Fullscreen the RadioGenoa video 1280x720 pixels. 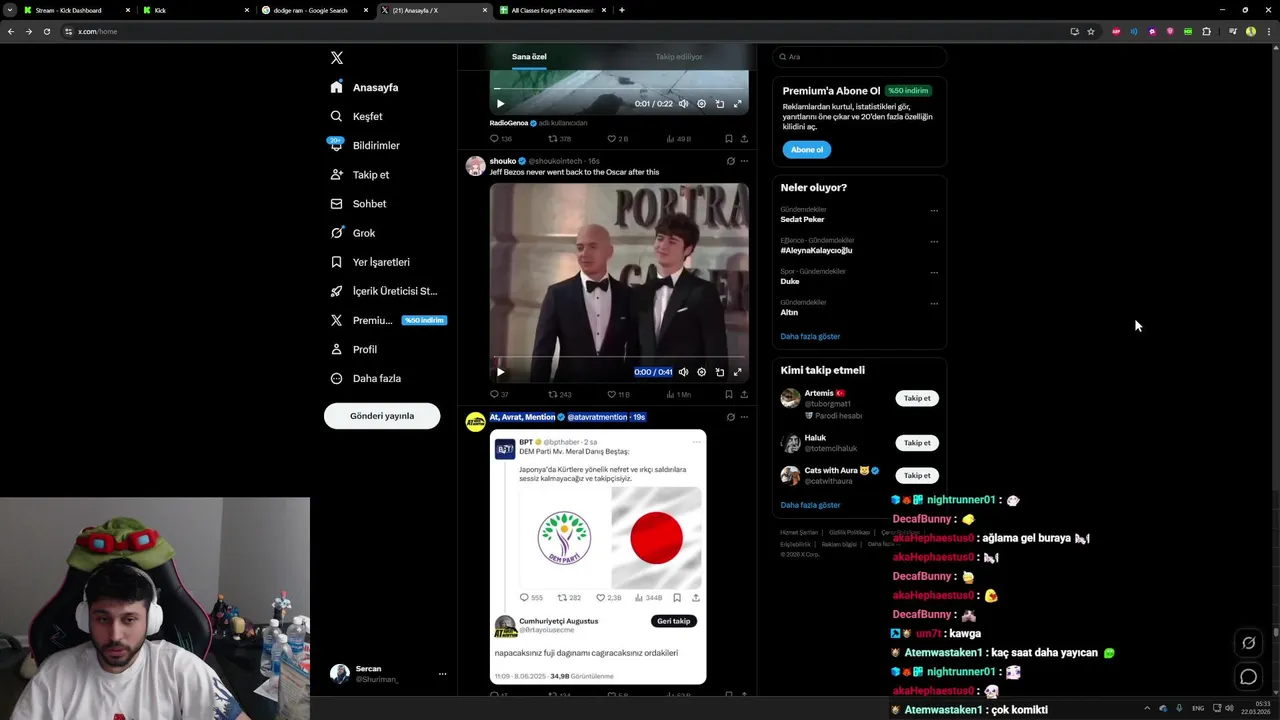738,104
